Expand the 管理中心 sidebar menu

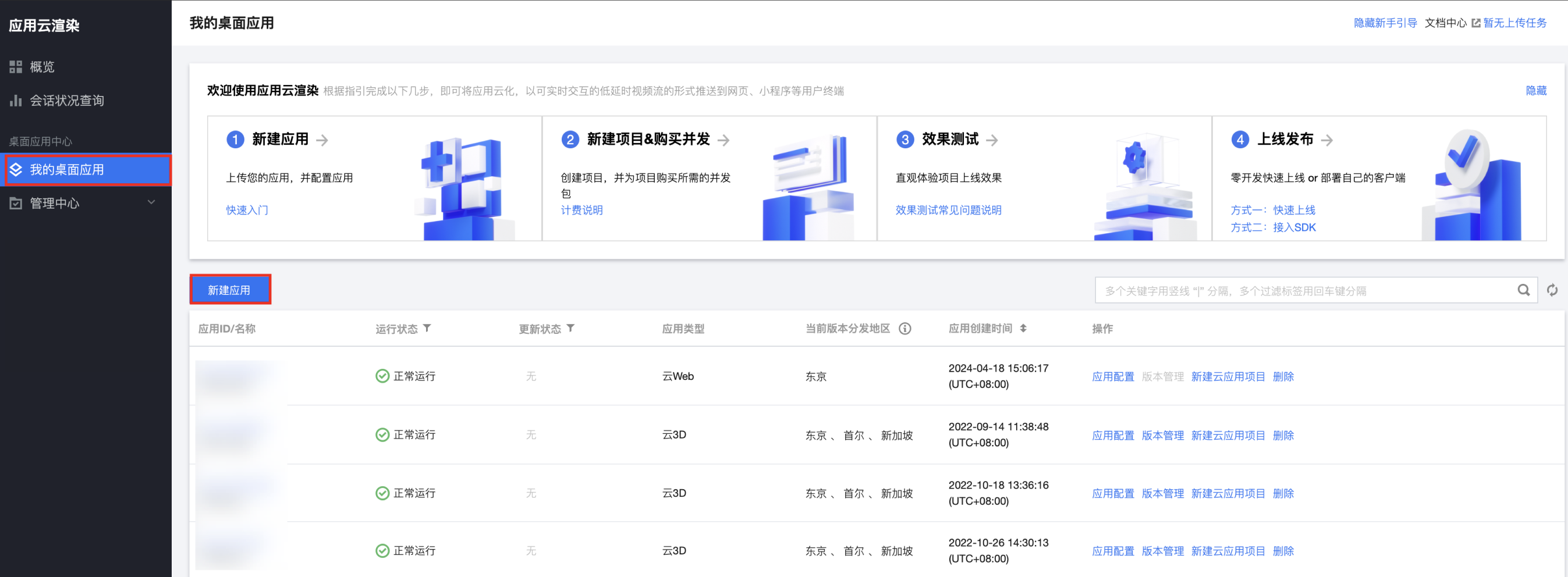click(151, 202)
